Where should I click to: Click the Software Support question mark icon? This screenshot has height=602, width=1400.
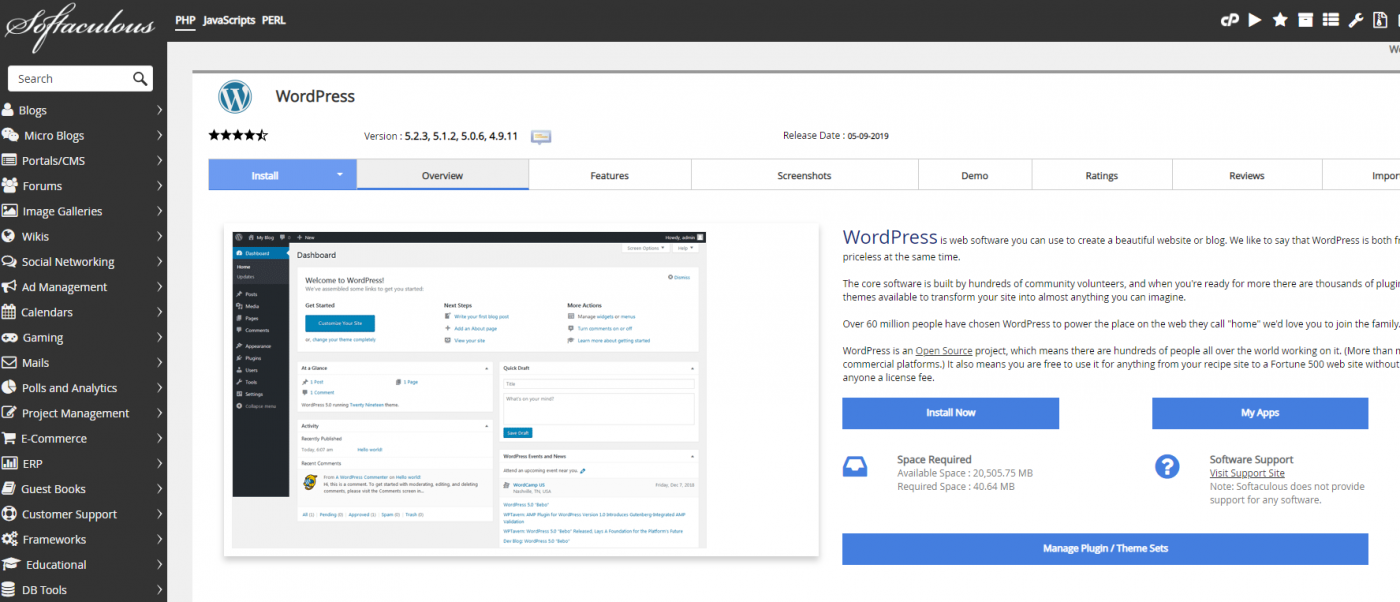1166,466
